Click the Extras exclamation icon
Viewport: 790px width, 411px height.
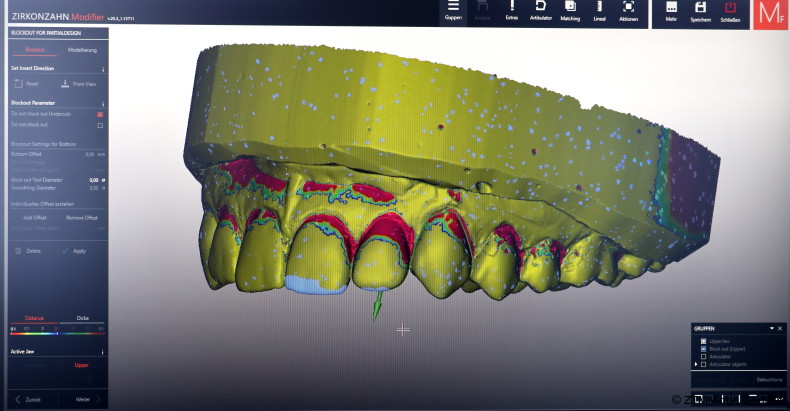coord(512,10)
